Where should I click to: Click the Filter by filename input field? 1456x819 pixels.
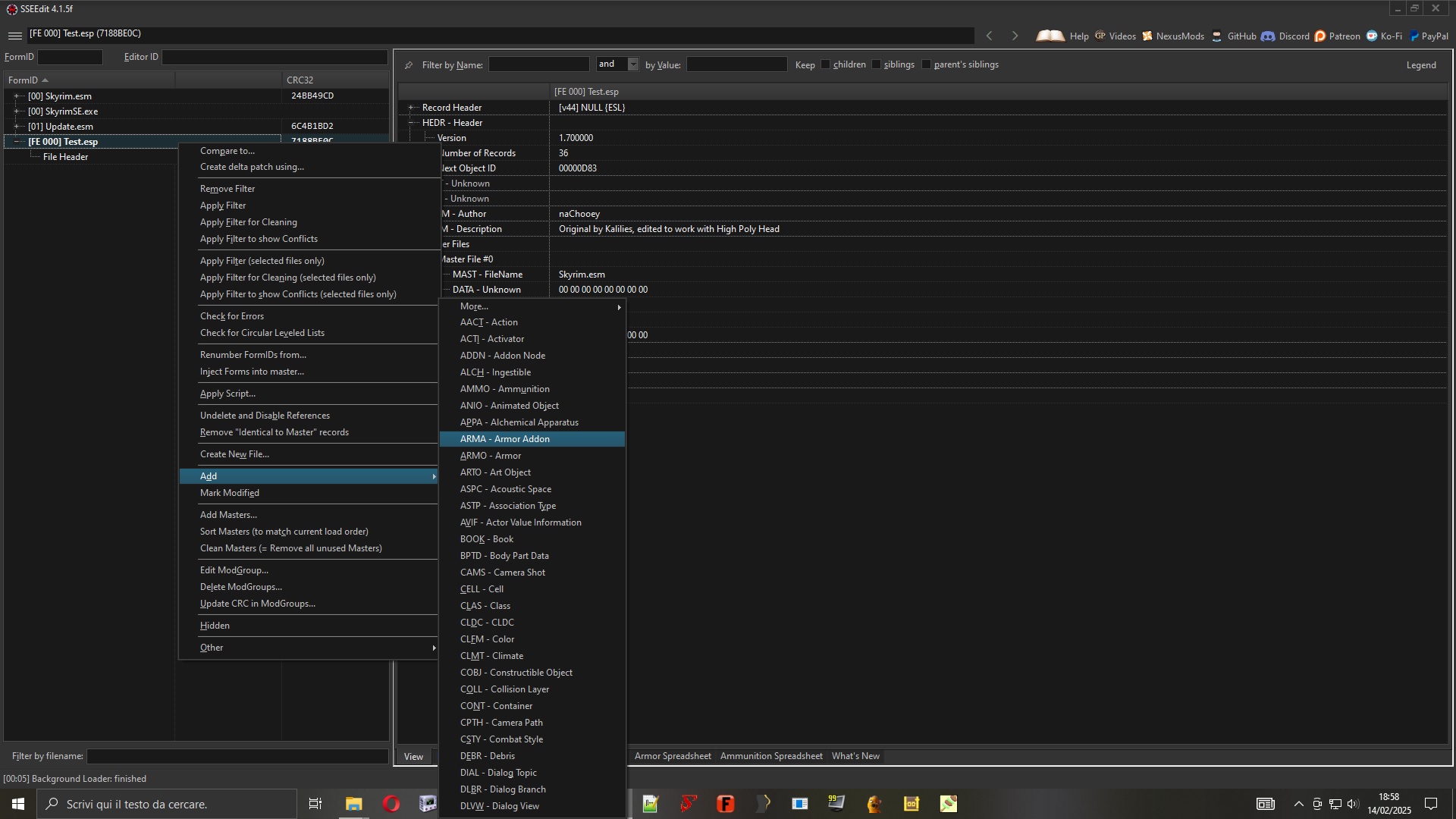237,756
